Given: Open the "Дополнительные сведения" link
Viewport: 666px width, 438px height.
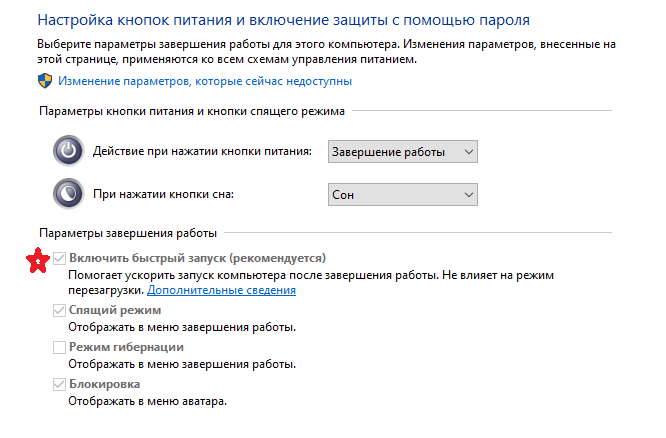Looking at the screenshot, I should tap(221, 290).
